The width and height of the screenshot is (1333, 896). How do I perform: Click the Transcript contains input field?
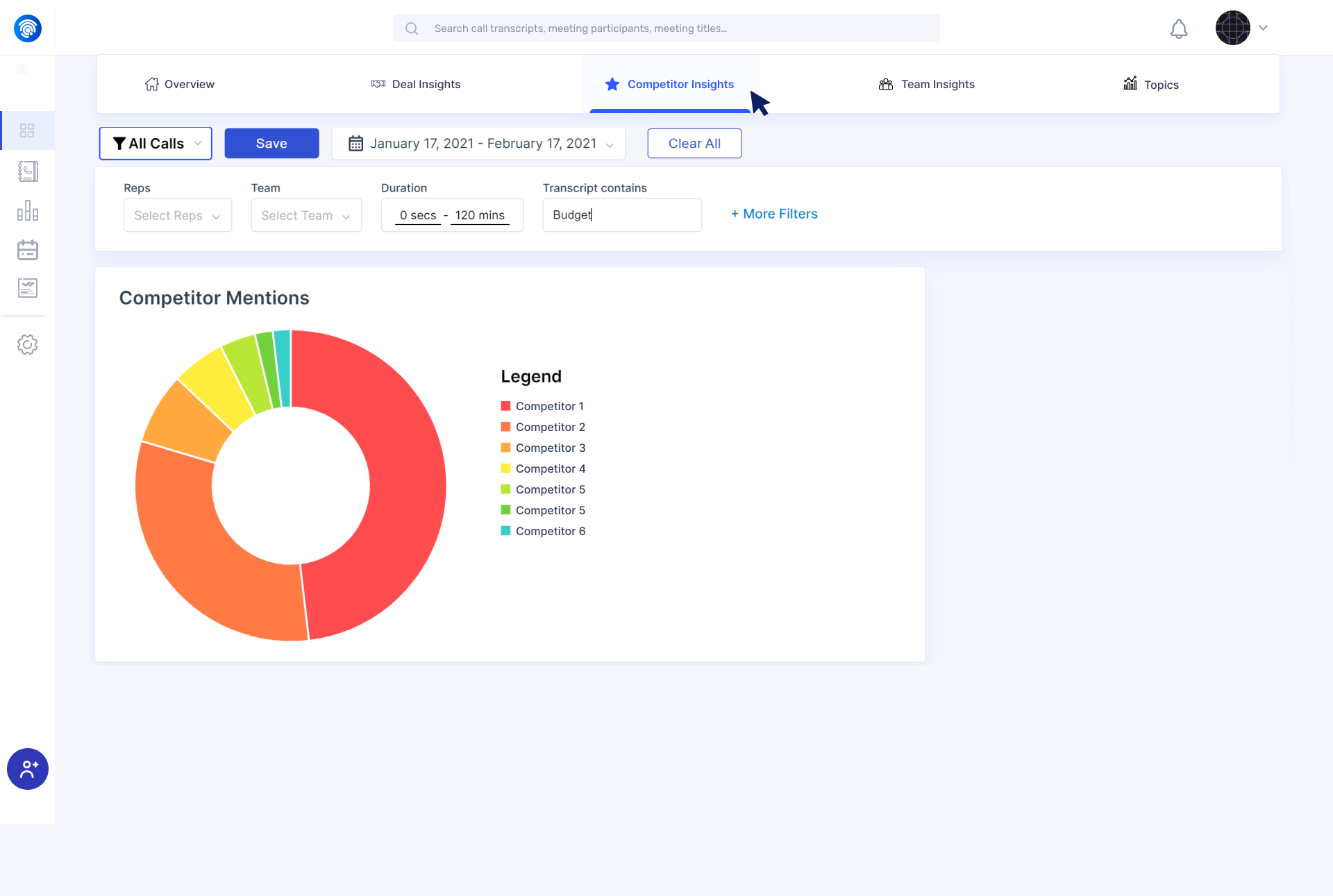pos(621,215)
